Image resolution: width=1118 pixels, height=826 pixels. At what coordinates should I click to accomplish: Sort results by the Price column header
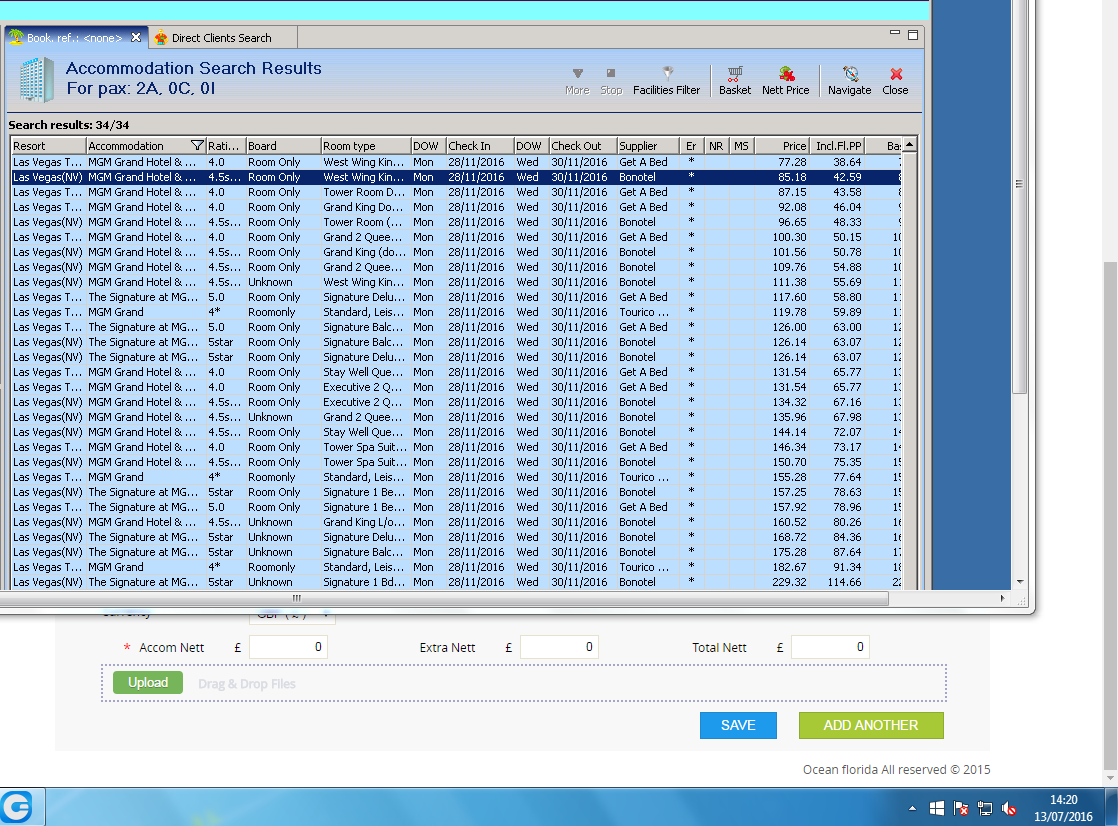pyautogui.click(x=781, y=146)
